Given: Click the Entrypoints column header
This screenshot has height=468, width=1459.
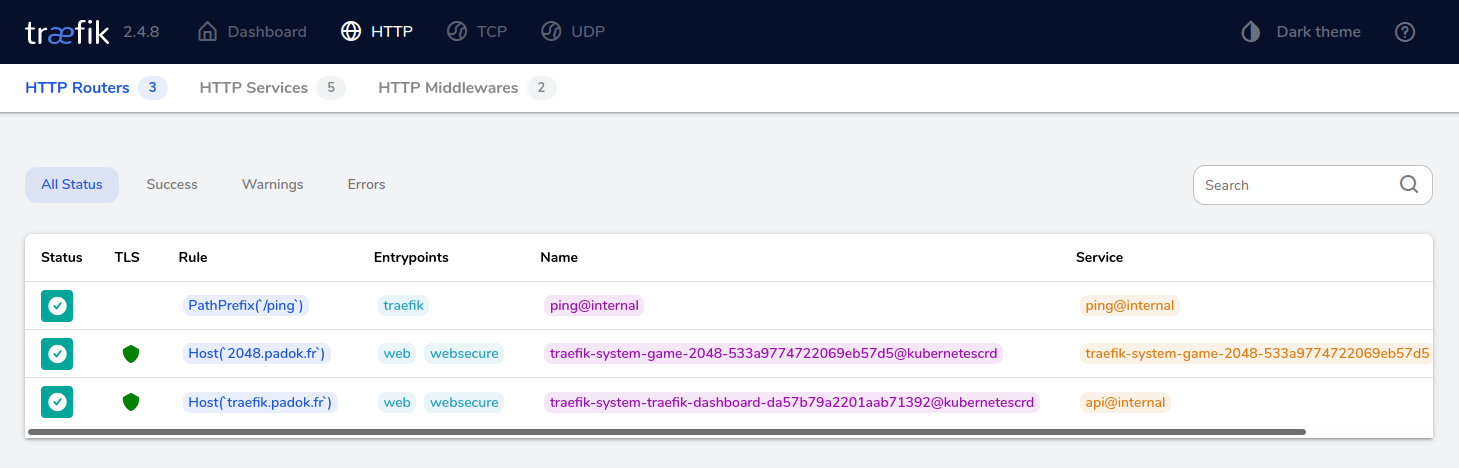Looking at the screenshot, I should [411, 258].
